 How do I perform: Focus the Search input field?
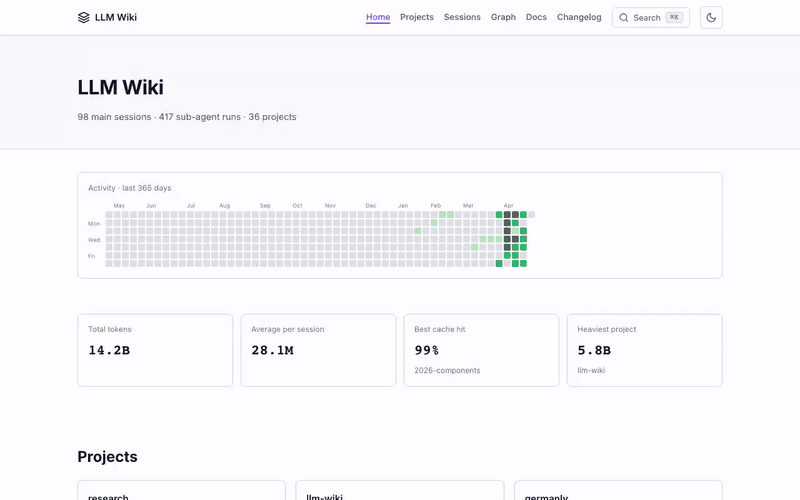(651, 17)
